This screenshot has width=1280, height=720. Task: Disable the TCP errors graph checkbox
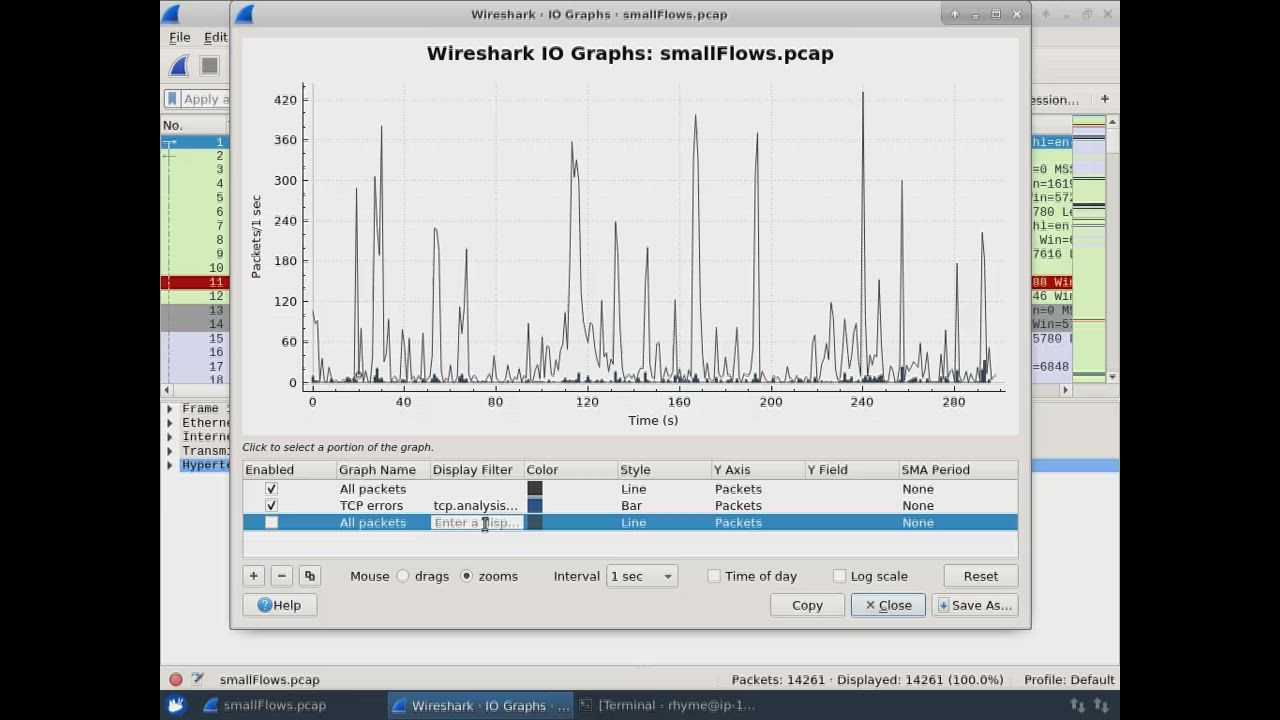tap(271, 506)
